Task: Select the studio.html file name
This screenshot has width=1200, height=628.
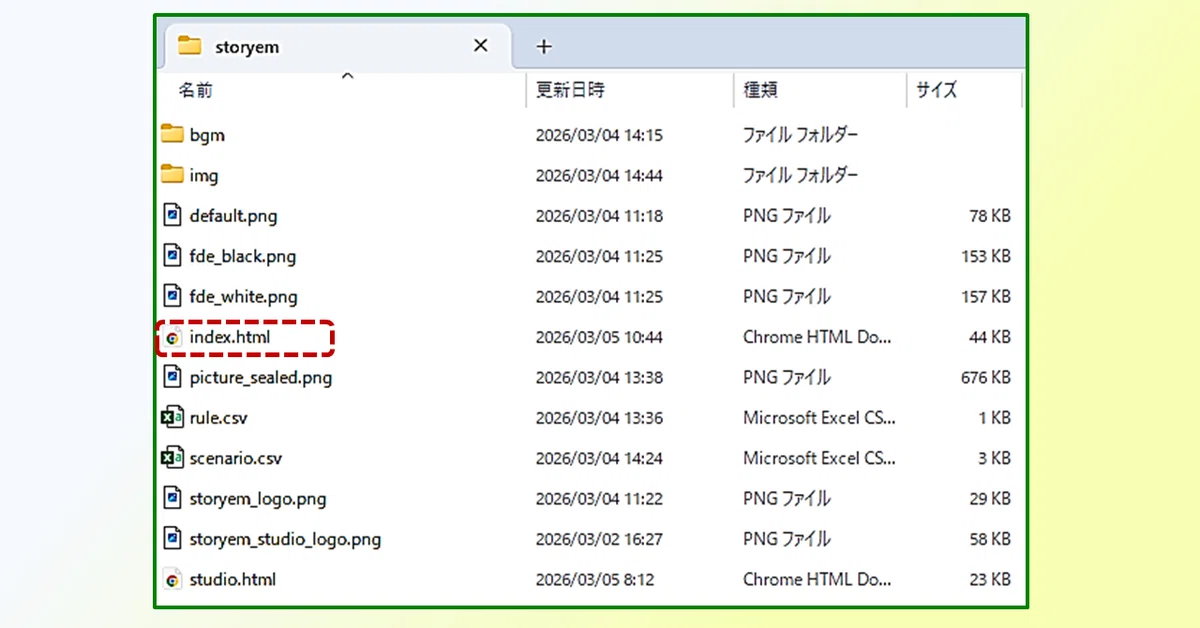Action: coord(233,580)
